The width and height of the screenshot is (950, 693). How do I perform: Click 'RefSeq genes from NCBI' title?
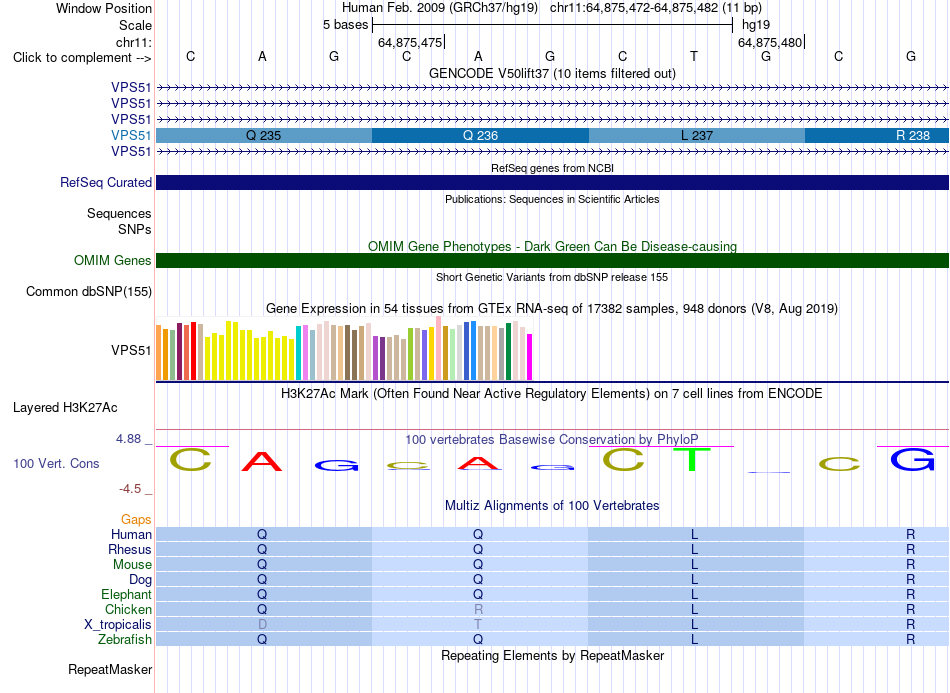[x=552, y=168]
